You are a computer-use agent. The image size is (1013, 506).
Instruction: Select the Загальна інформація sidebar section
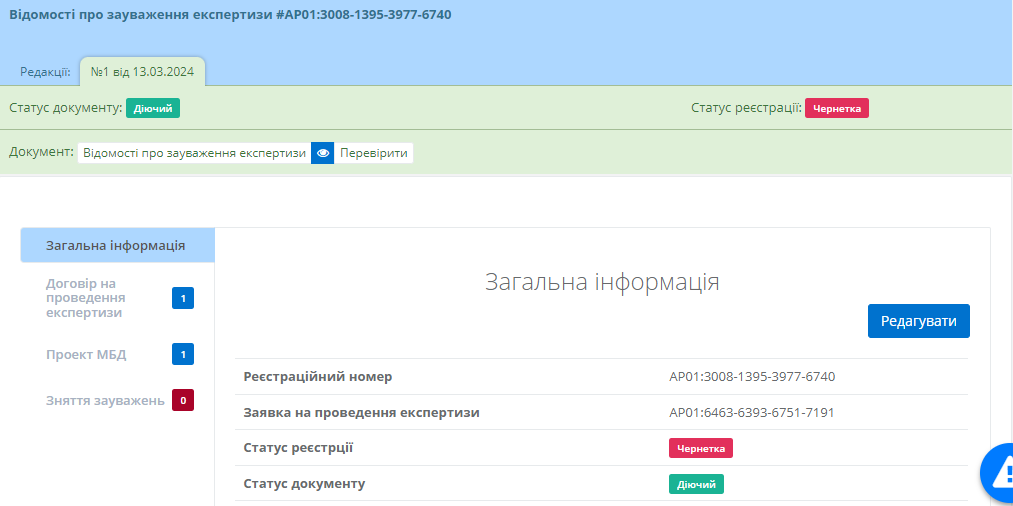(116, 245)
